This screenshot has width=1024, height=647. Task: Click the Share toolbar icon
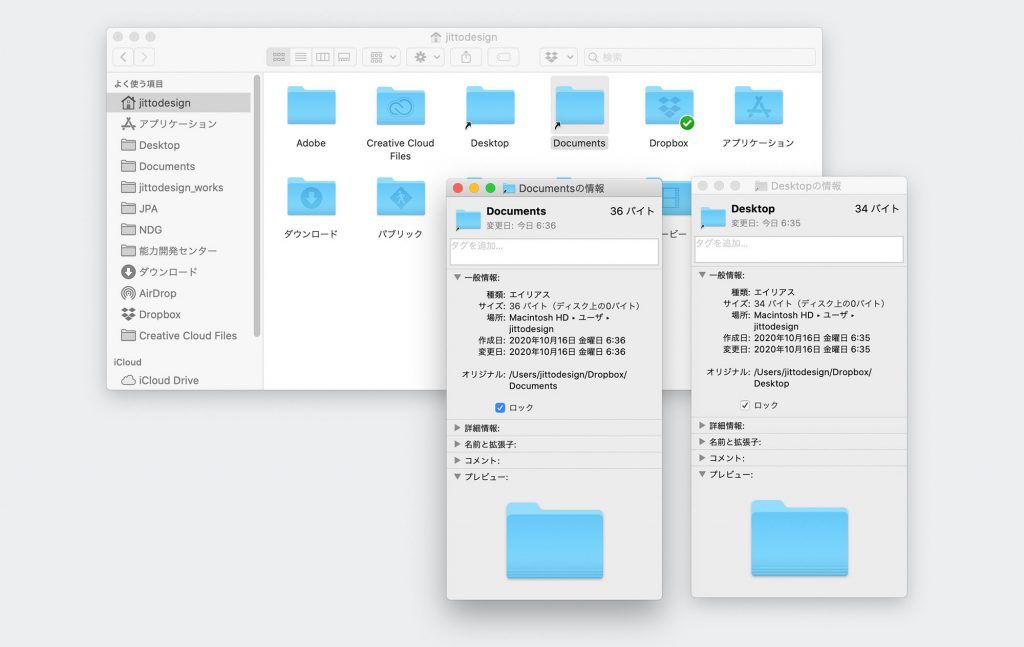click(466, 57)
